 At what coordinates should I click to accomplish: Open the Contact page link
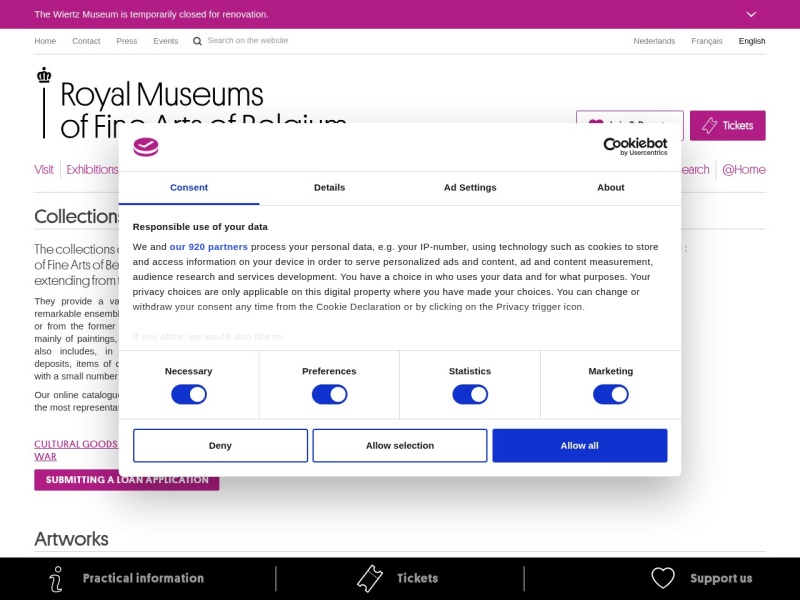(86, 41)
